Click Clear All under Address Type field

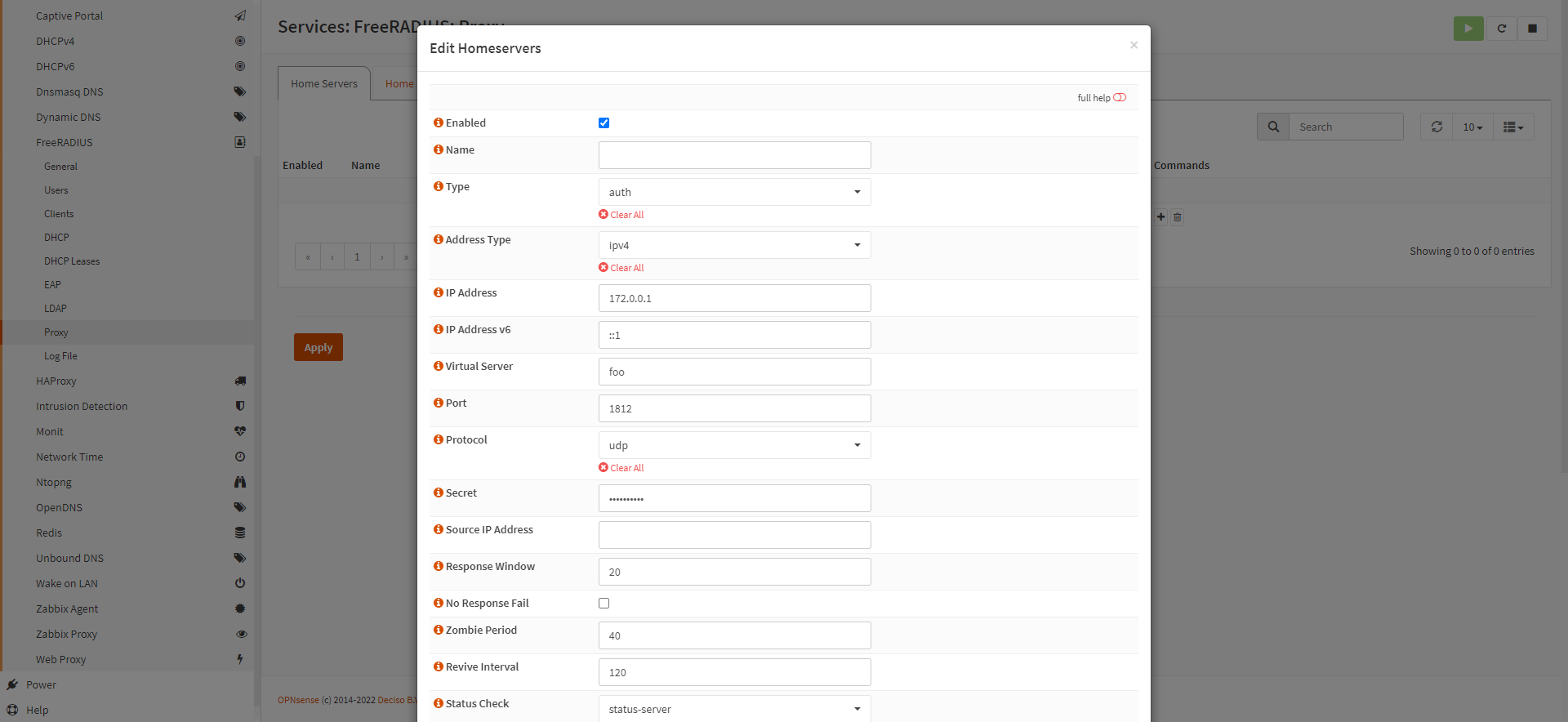[621, 268]
